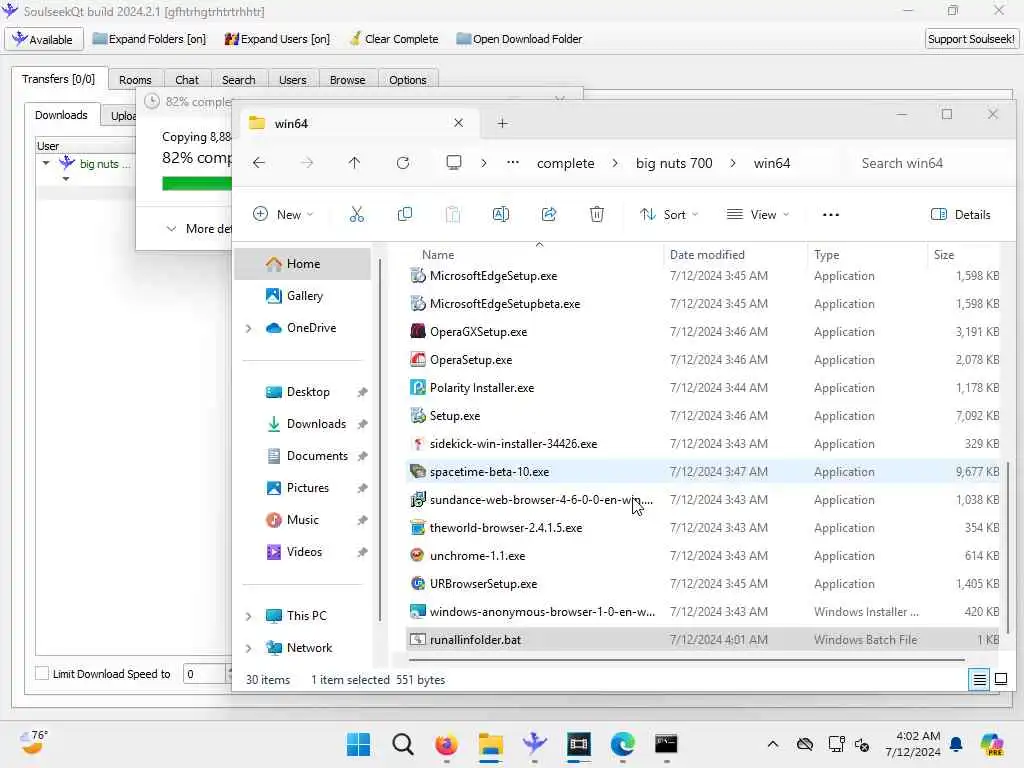Click the Rename icon in Explorer toolbar
This screenshot has height=768, width=1024.
coord(501,214)
